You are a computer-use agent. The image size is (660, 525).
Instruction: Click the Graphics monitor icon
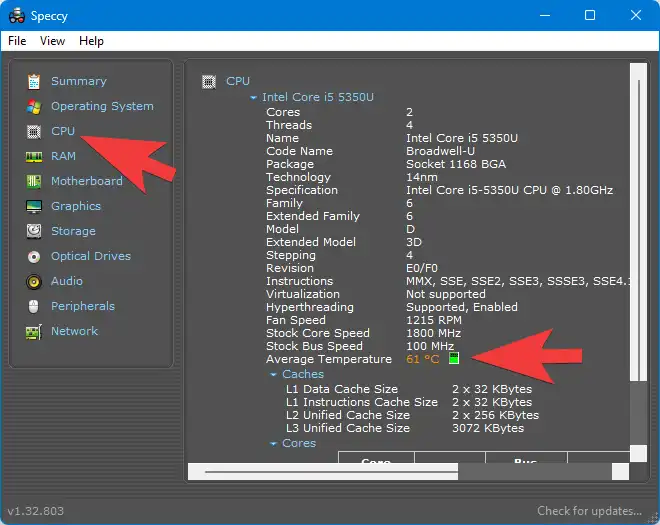tap(34, 206)
